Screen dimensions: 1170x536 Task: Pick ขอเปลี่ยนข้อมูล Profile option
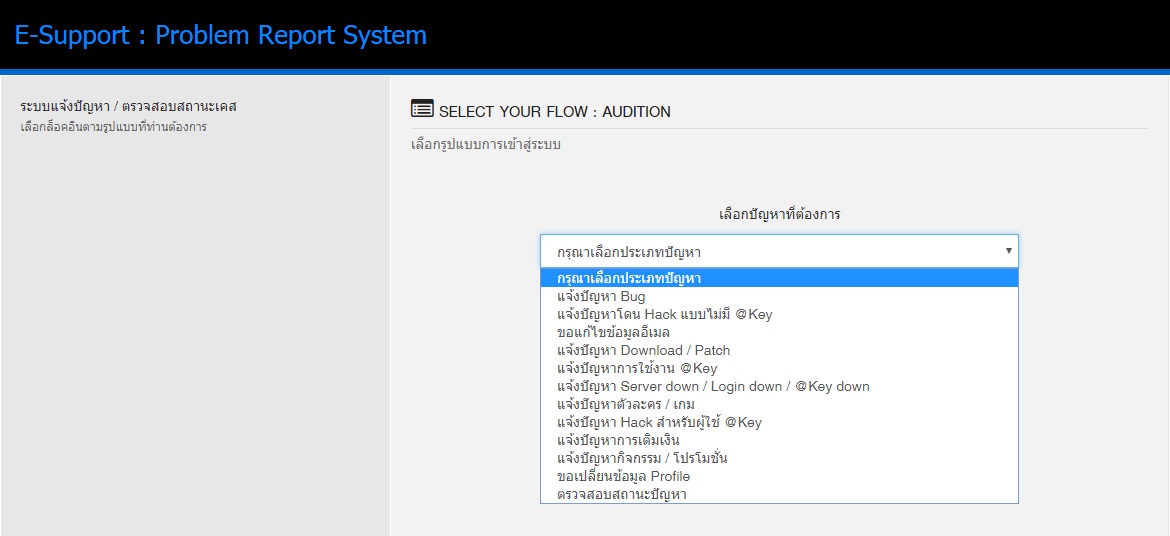pos(779,476)
